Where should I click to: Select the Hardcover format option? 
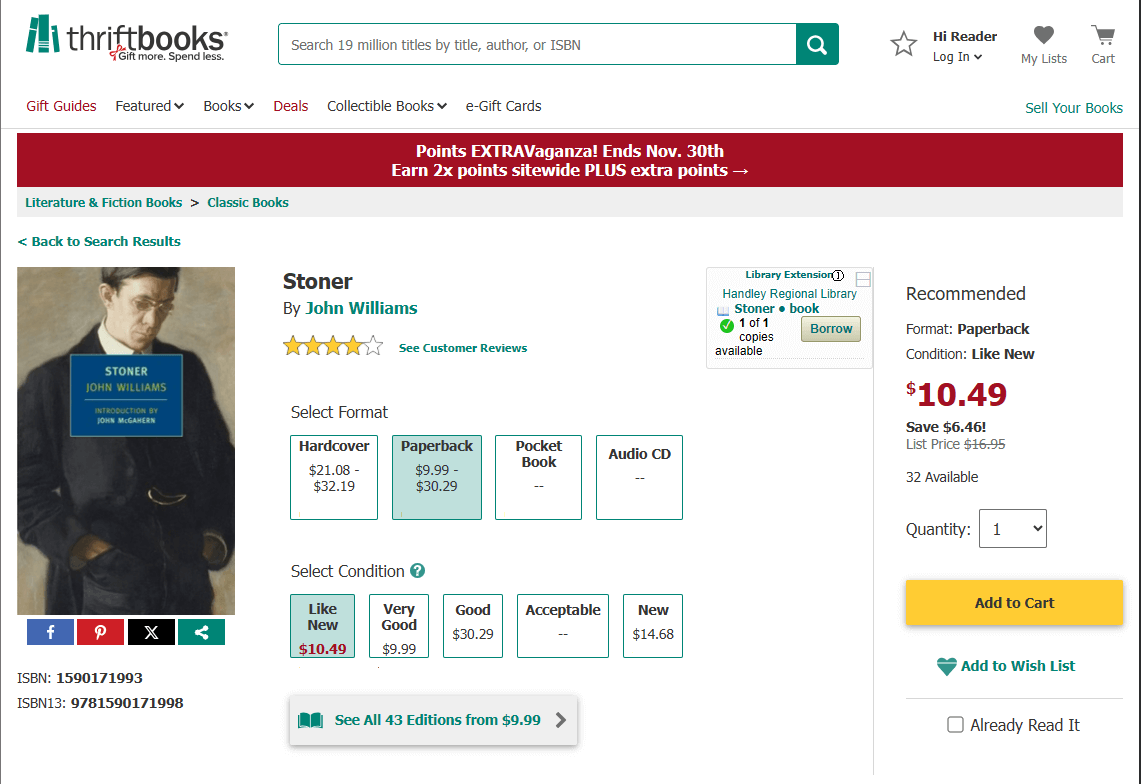pyautogui.click(x=334, y=477)
